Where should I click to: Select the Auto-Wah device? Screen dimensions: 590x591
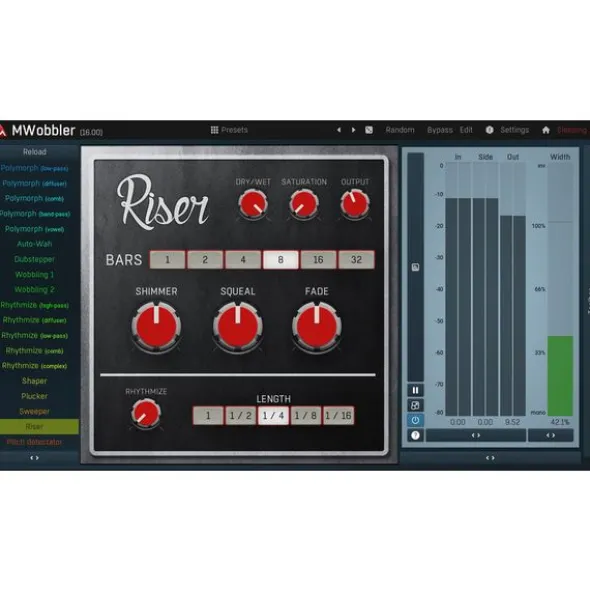[x=35, y=244]
